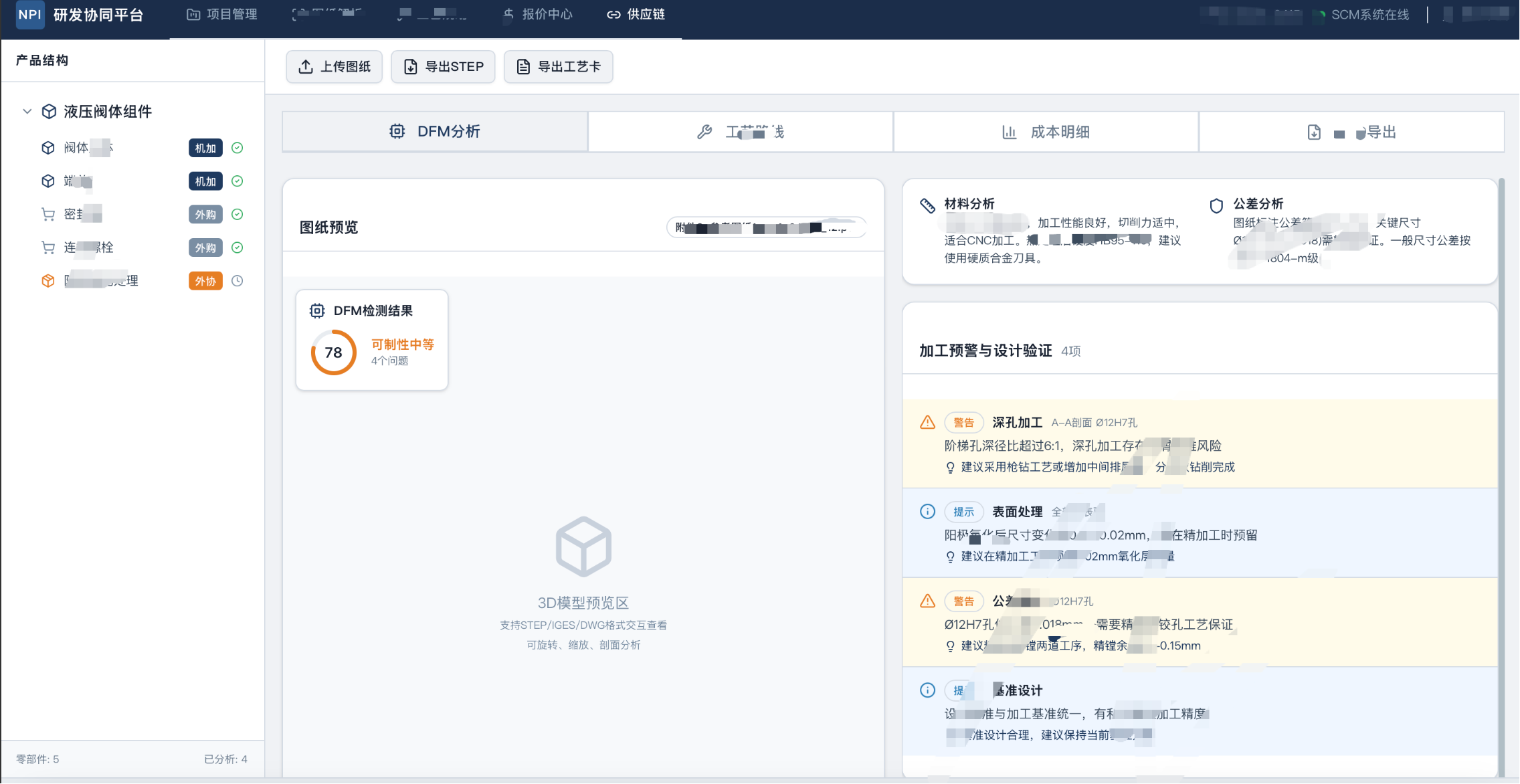Click the 机加 tag on the 阀体 row

[x=205, y=149]
